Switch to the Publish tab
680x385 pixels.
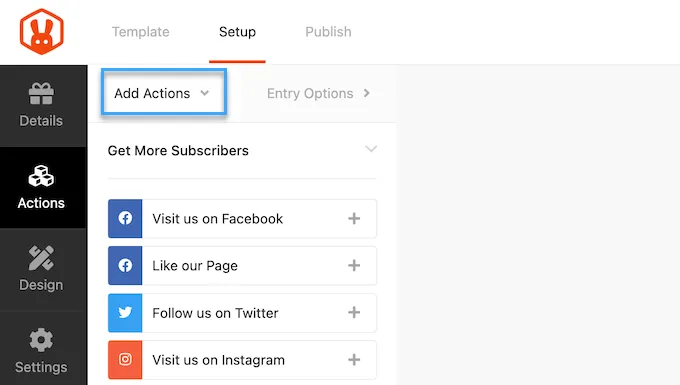(328, 32)
